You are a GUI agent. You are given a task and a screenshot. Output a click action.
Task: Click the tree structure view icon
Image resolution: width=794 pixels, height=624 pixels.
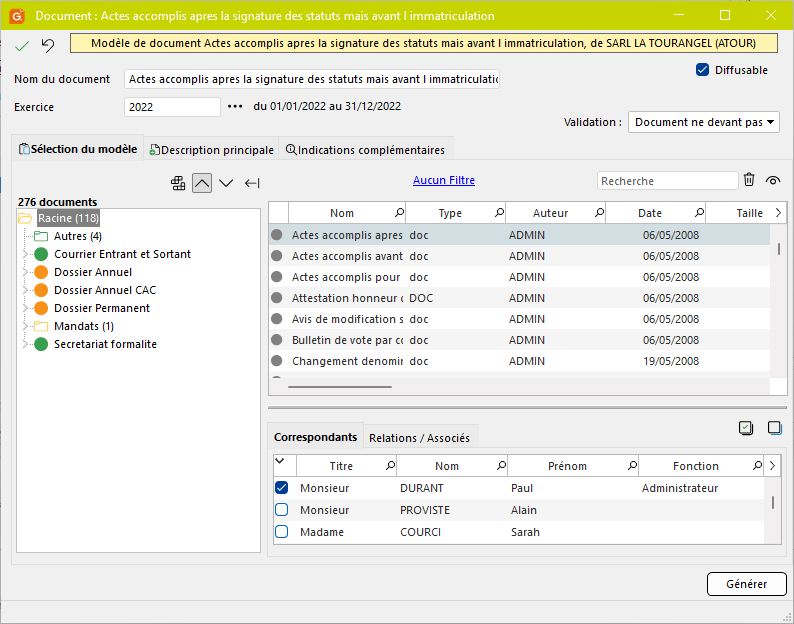click(x=178, y=182)
